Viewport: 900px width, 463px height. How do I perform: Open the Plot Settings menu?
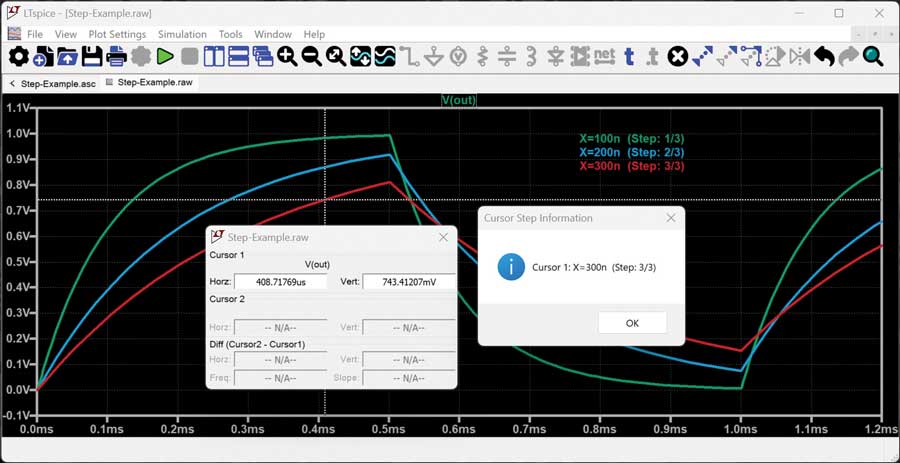(117, 34)
